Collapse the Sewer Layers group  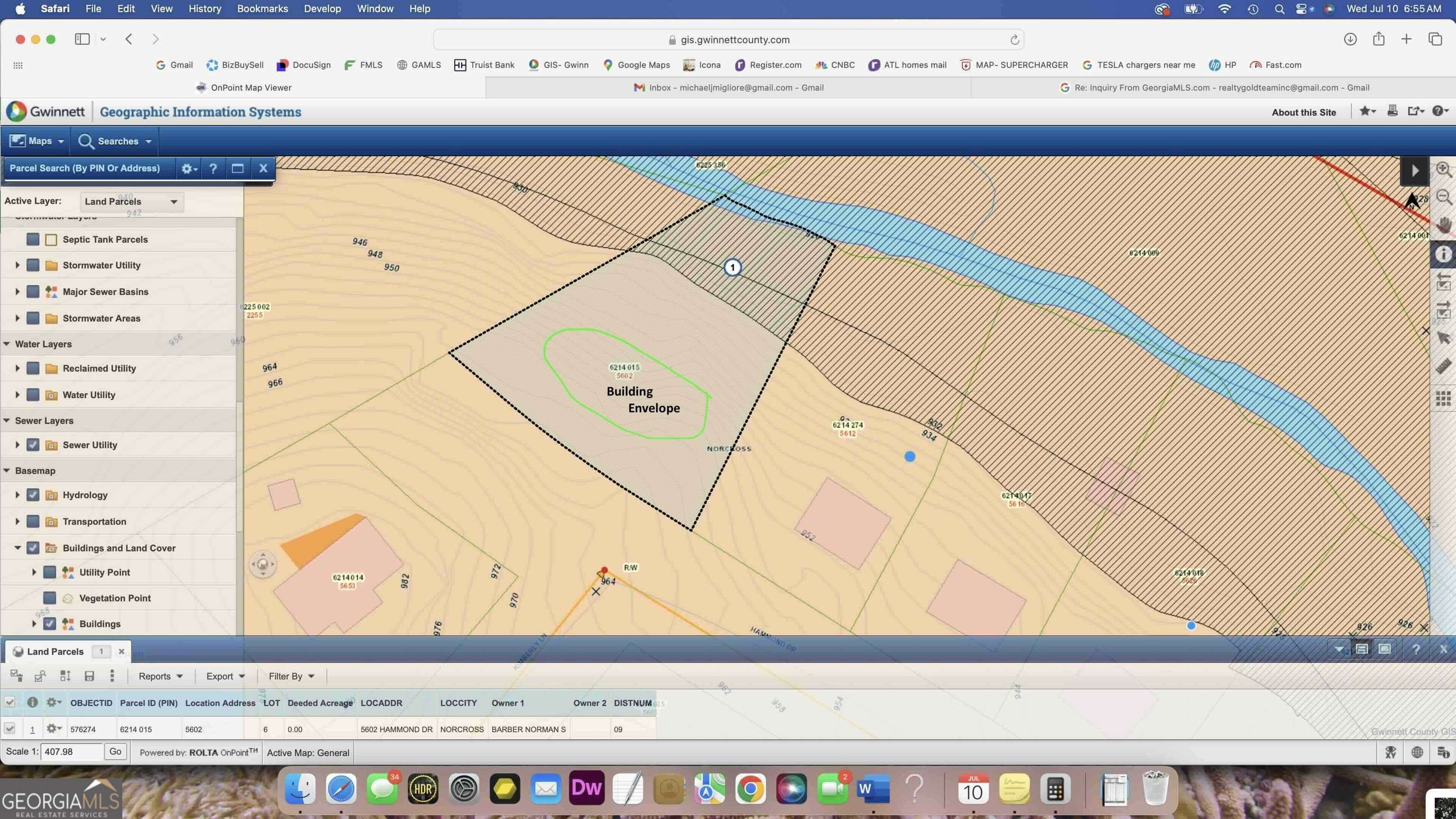pos(7,420)
